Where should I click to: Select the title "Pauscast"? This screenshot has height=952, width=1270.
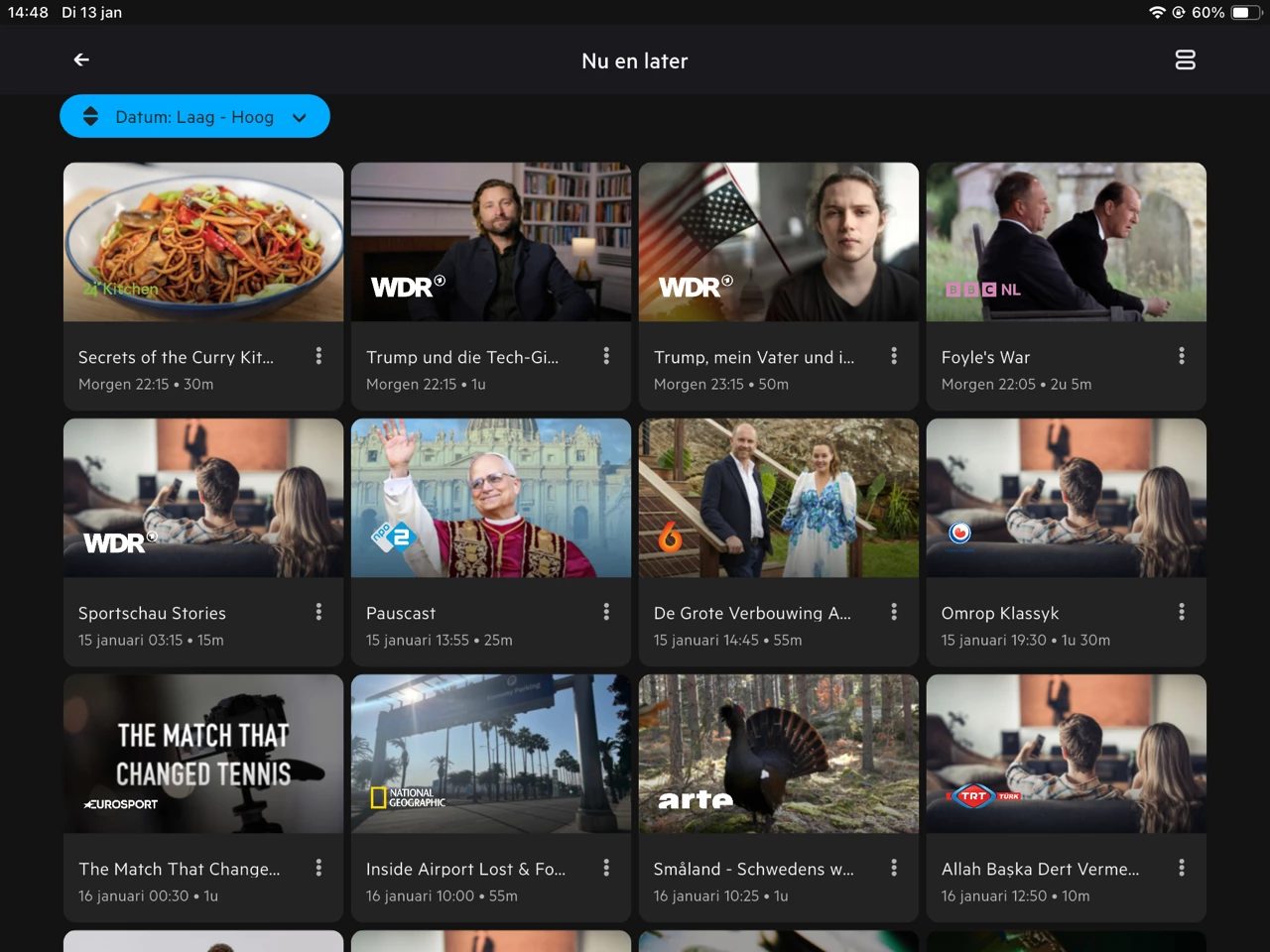coord(401,613)
